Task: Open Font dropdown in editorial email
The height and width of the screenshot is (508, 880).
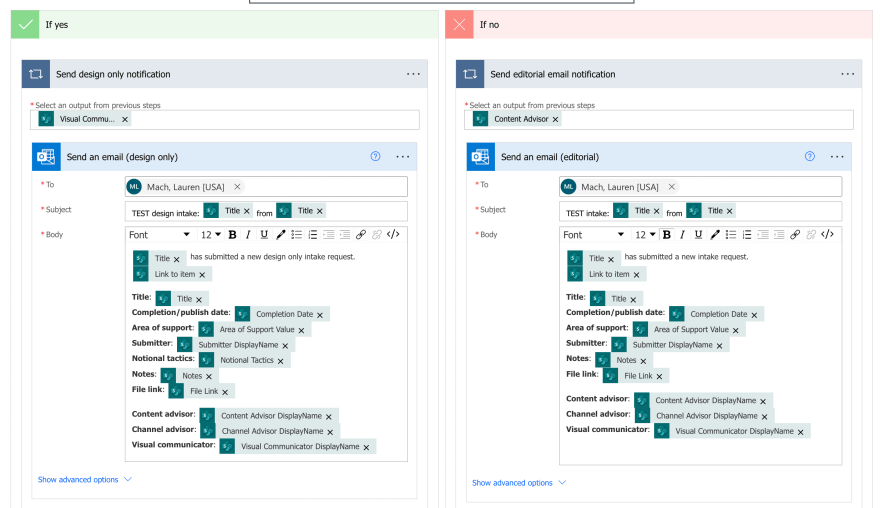Action: [x=594, y=235]
